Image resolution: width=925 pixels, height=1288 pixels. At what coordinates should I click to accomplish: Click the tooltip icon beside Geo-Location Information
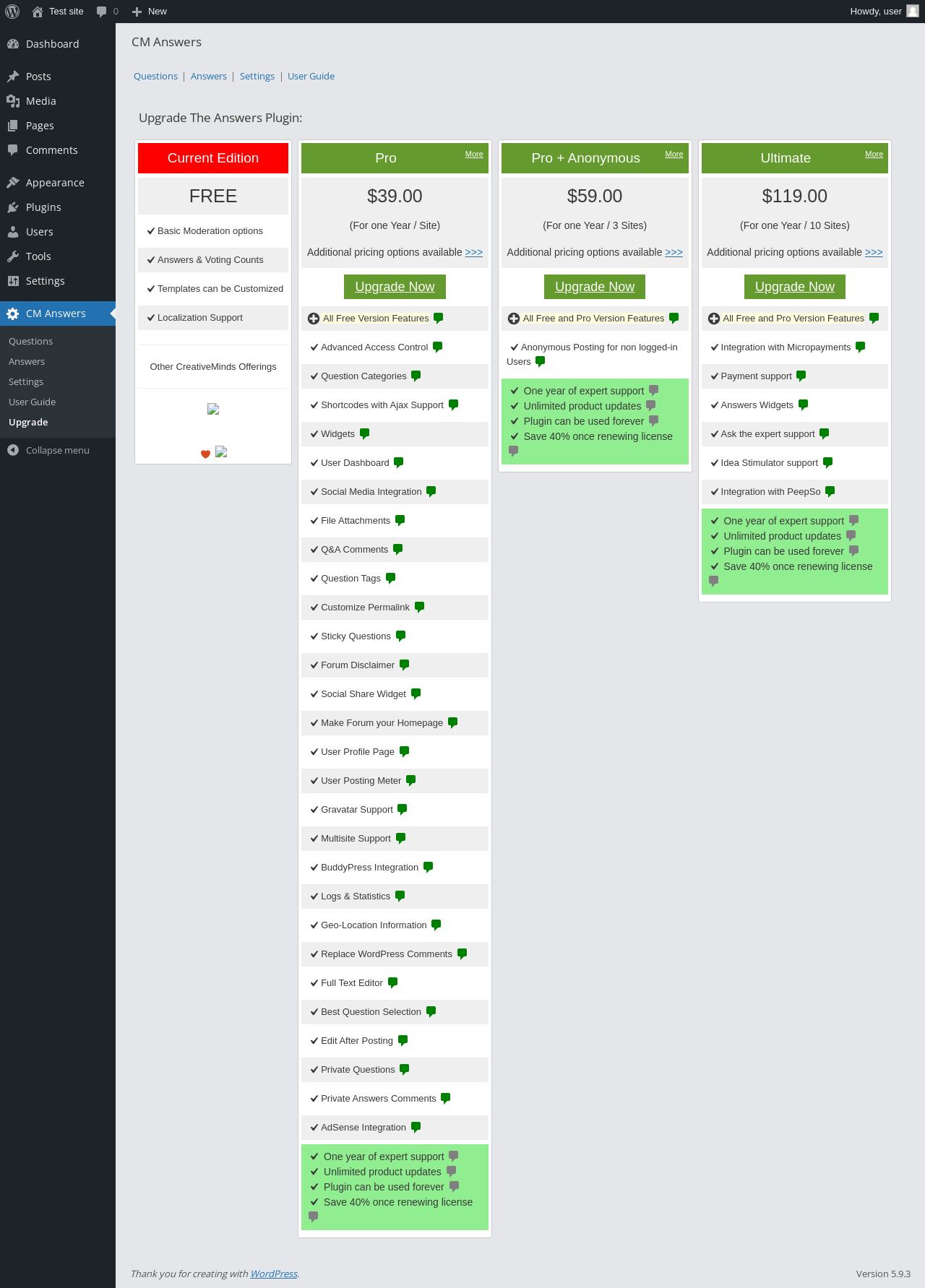pyautogui.click(x=436, y=925)
